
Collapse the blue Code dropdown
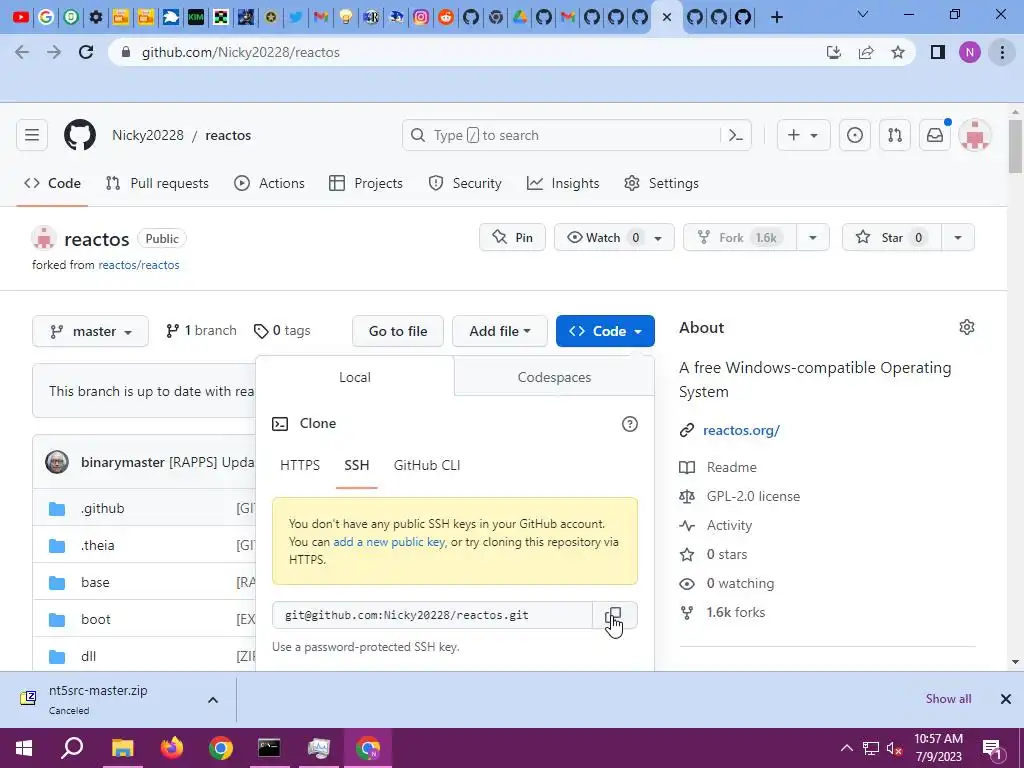(x=605, y=331)
